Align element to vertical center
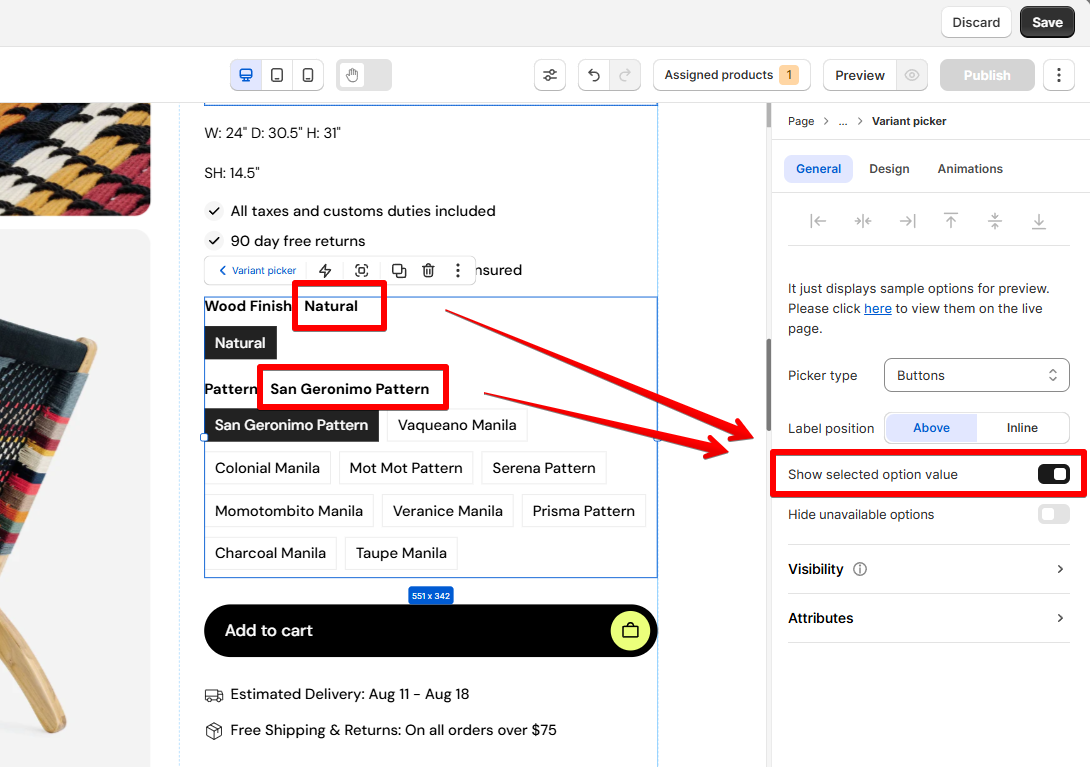The width and height of the screenshot is (1092, 767). (994, 222)
